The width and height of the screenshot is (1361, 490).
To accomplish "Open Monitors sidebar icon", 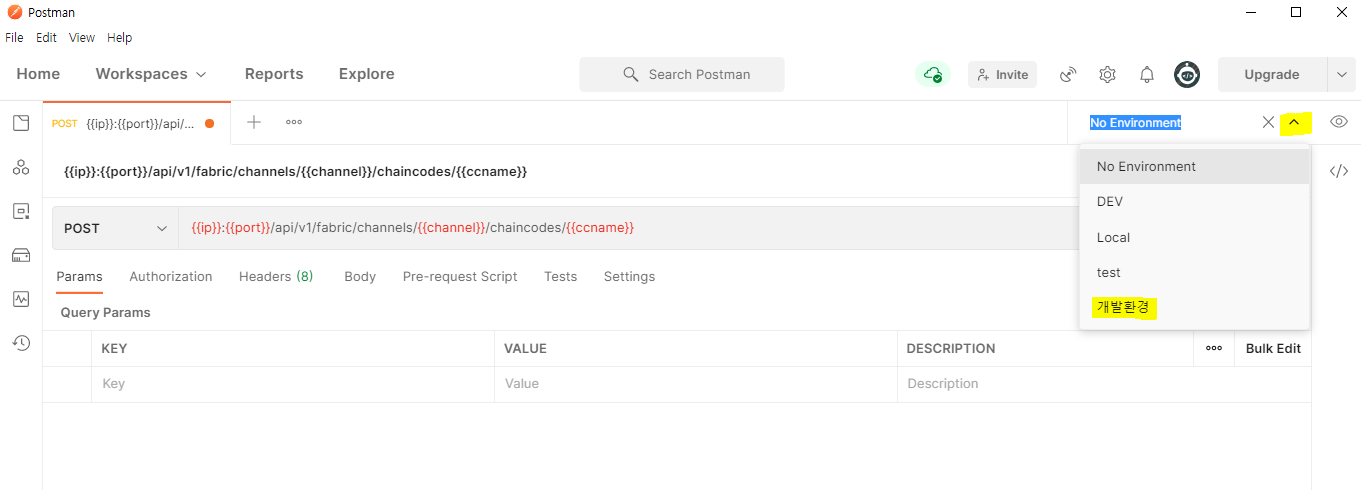I will pyautogui.click(x=21, y=299).
